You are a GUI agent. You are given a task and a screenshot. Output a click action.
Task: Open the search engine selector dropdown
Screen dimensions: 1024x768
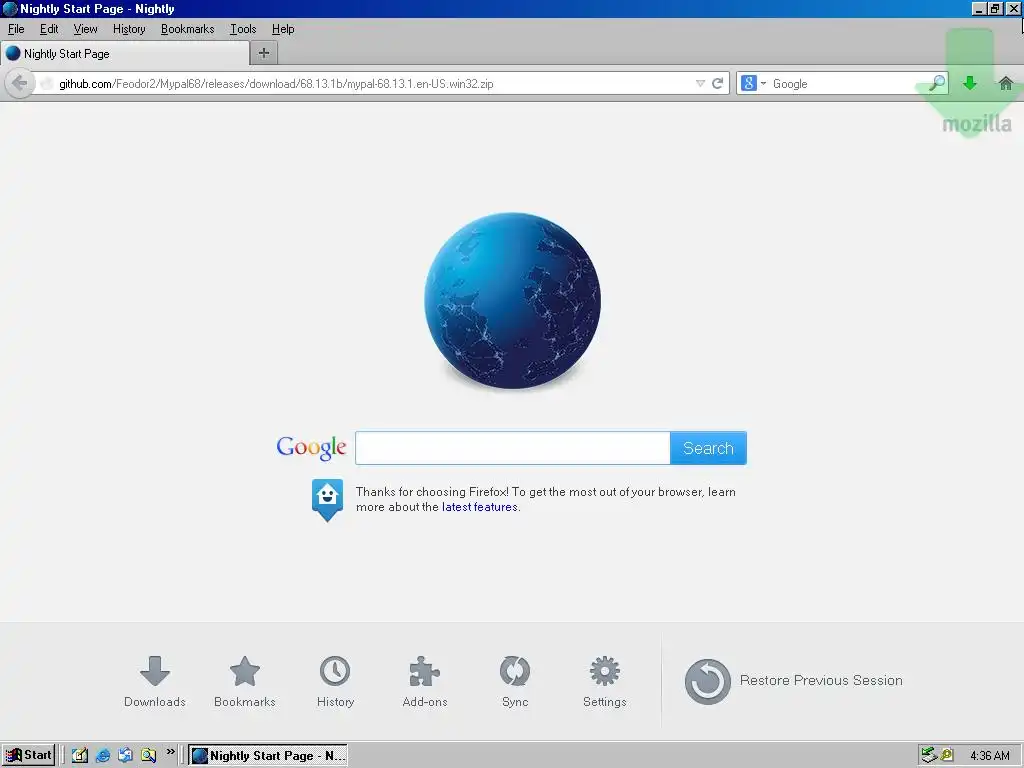pos(753,84)
